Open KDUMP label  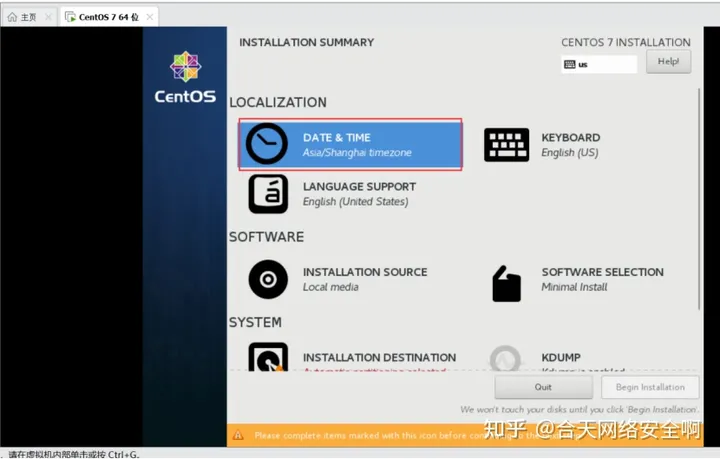coord(561,358)
